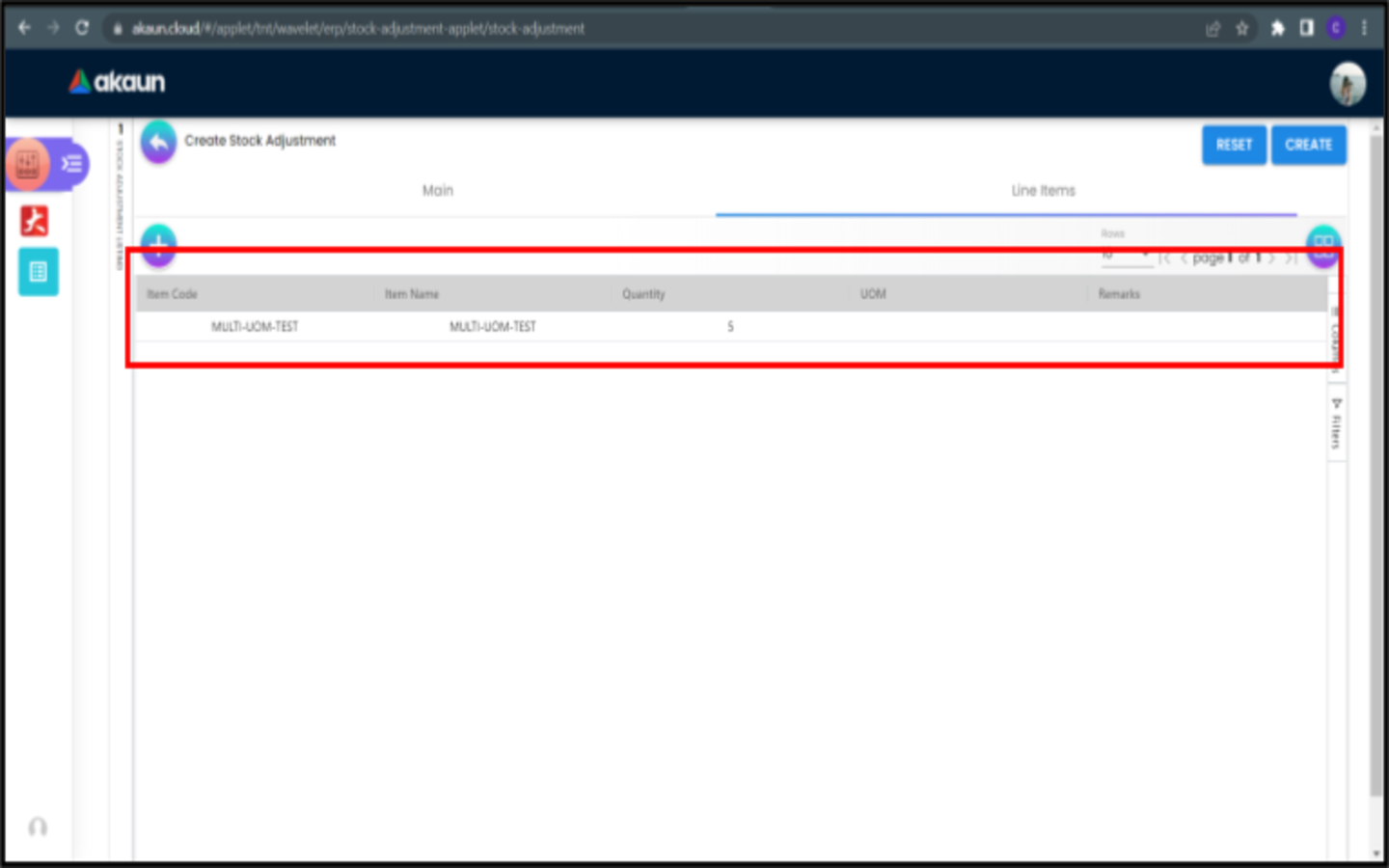This screenshot has width=1389, height=868.
Task: Go to the next table page
Action: (1272, 258)
